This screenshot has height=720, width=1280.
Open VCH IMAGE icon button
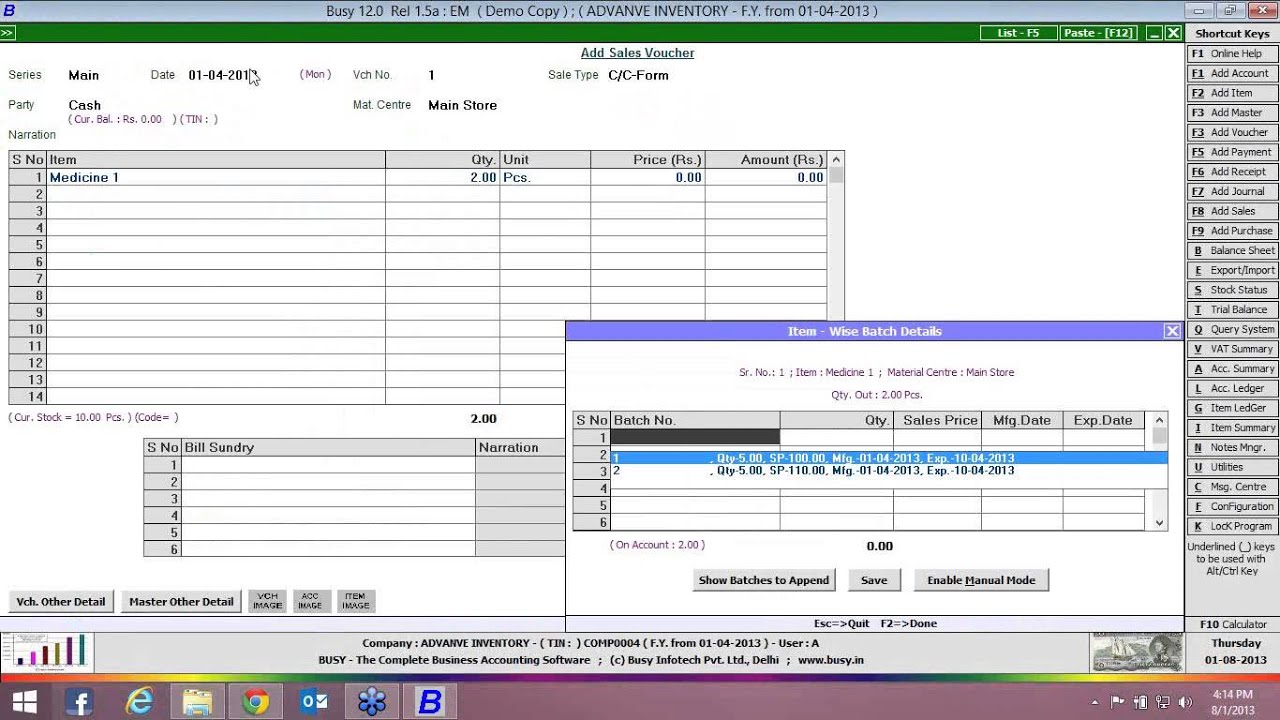(x=267, y=601)
